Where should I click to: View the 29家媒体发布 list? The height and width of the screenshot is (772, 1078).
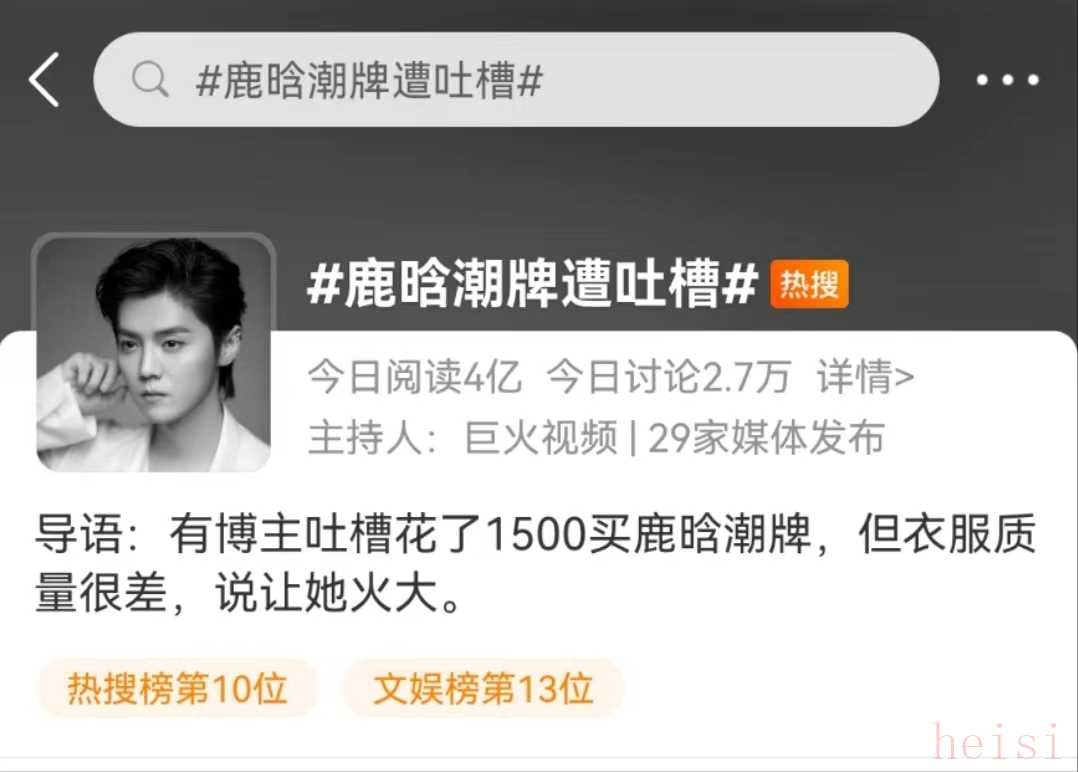(767, 438)
